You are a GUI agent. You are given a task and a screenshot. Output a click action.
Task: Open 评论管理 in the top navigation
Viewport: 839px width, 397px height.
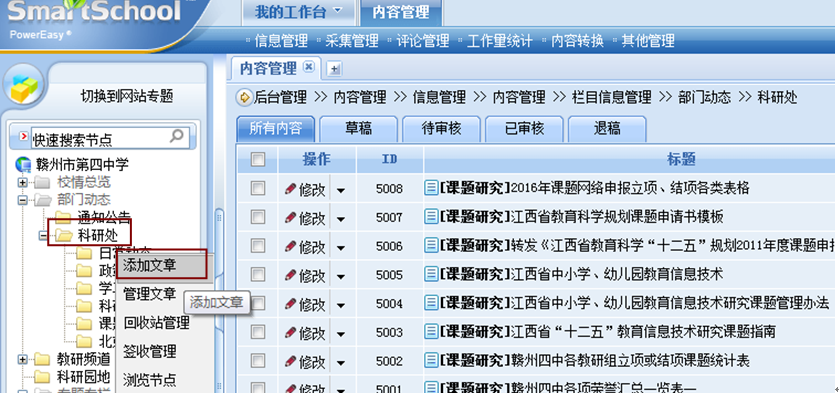pyautogui.click(x=422, y=41)
